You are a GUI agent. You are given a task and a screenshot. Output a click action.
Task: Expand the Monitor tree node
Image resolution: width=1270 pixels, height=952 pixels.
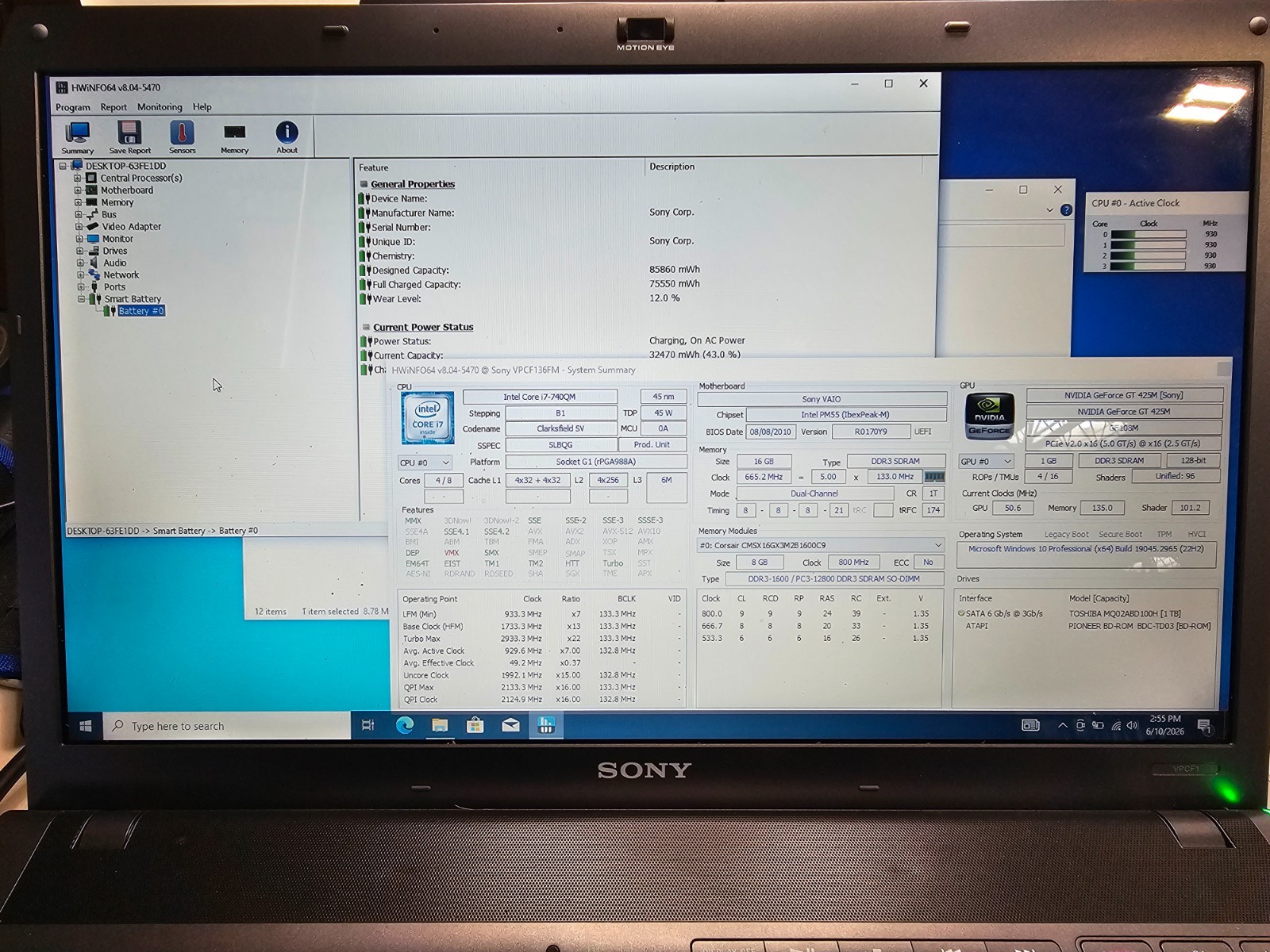(x=79, y=239)
